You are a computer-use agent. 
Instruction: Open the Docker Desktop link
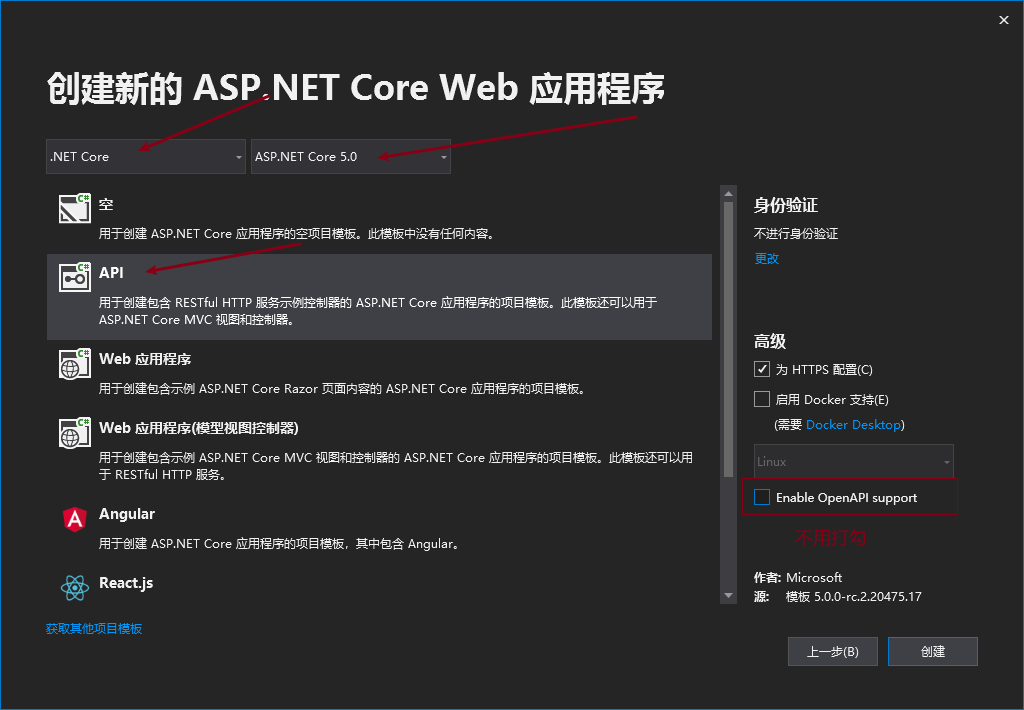(x=853, y=425)
